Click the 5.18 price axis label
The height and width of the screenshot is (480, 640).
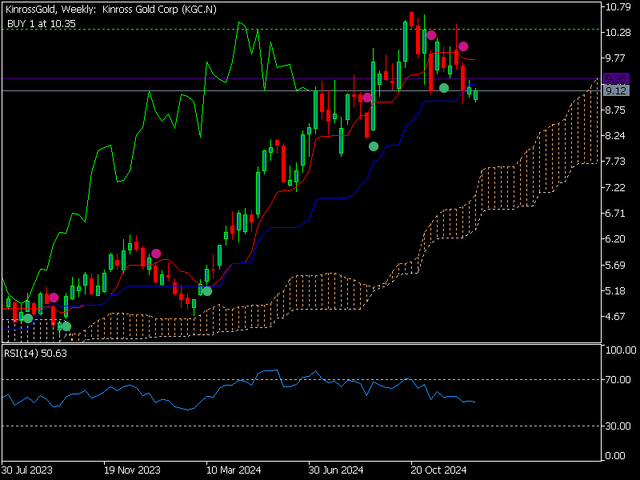(616, 291)
